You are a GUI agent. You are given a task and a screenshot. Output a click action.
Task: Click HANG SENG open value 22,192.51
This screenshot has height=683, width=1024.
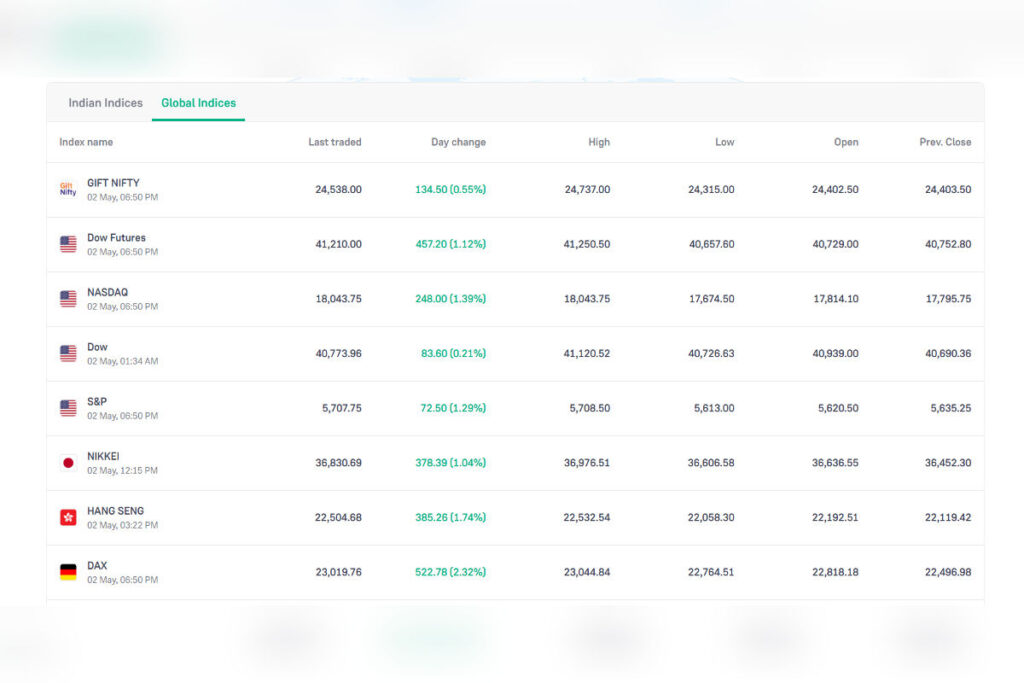pos(835,517)
